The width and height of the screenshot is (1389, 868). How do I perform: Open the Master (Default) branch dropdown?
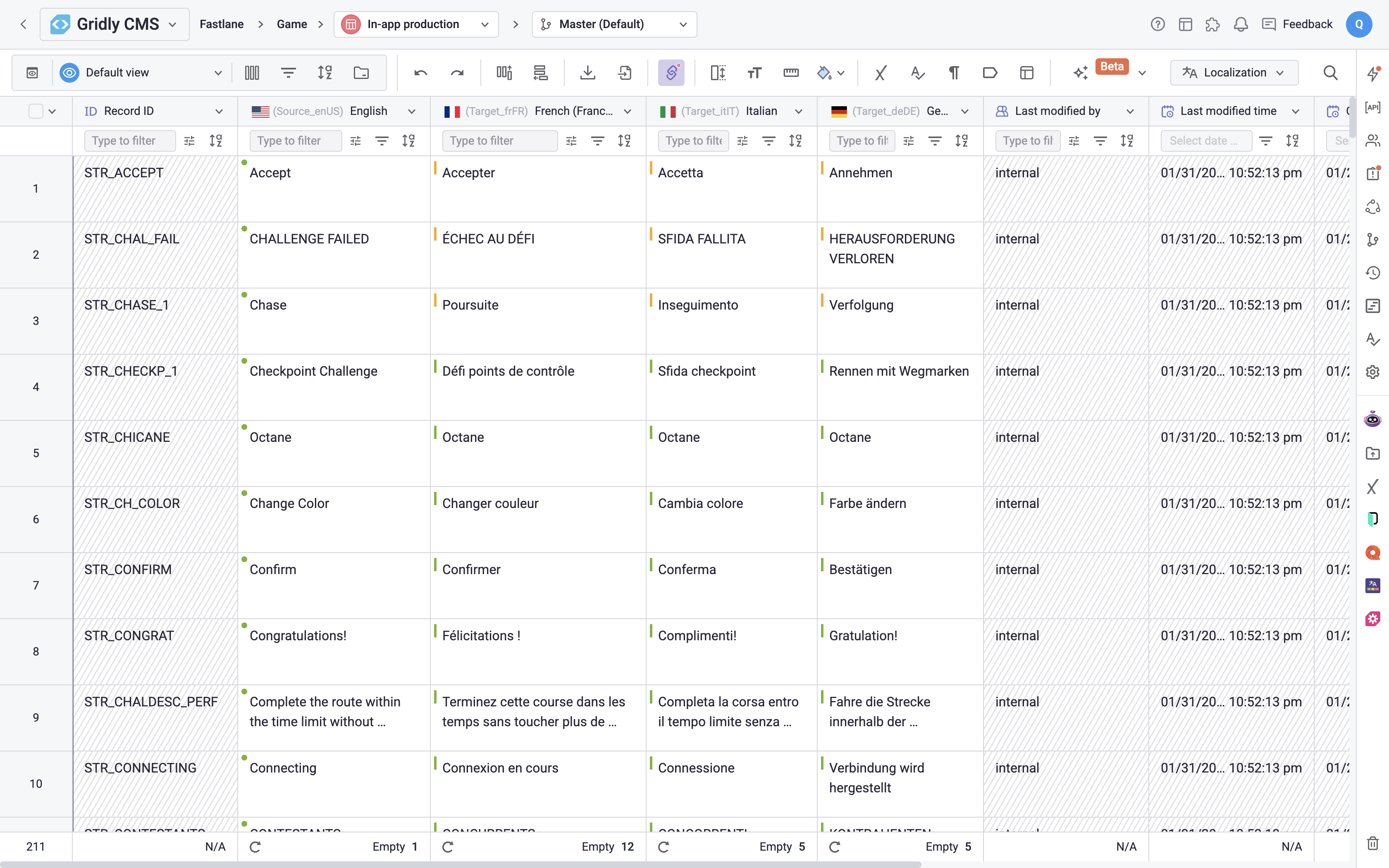click(614, 24)
